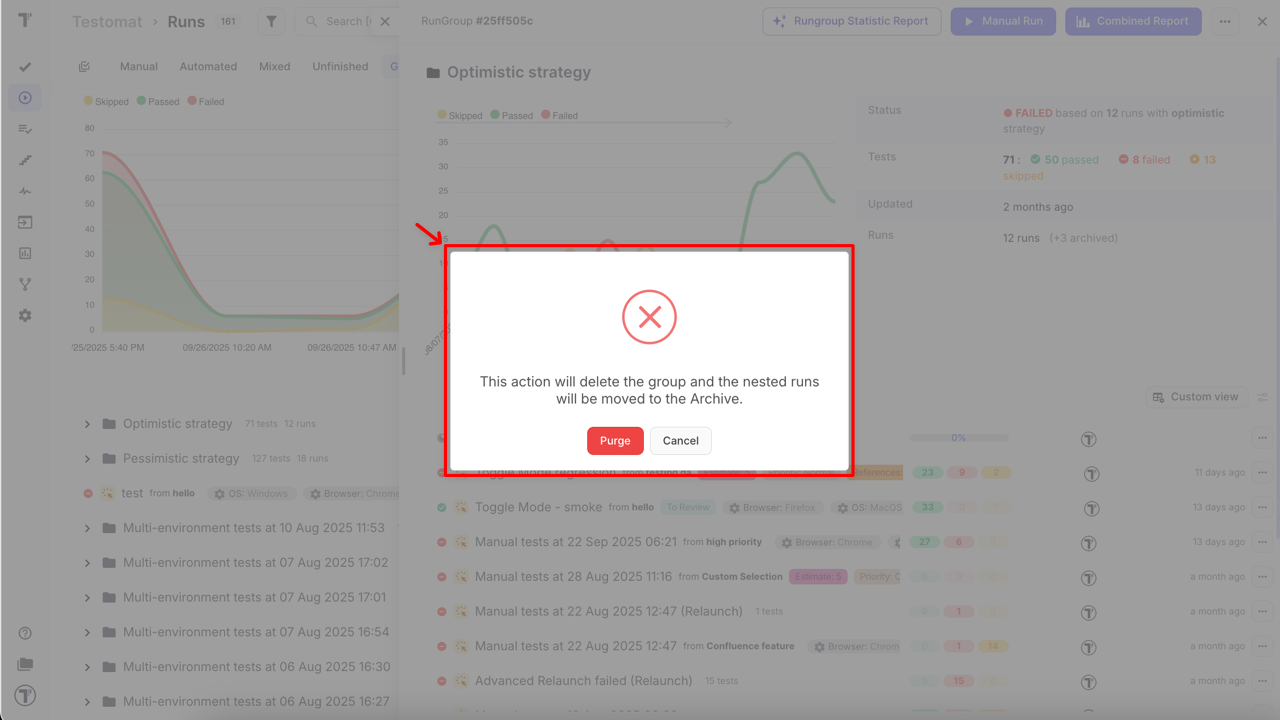
Task: Switch to the Unfinished tab
Action: tap(340, 67)
